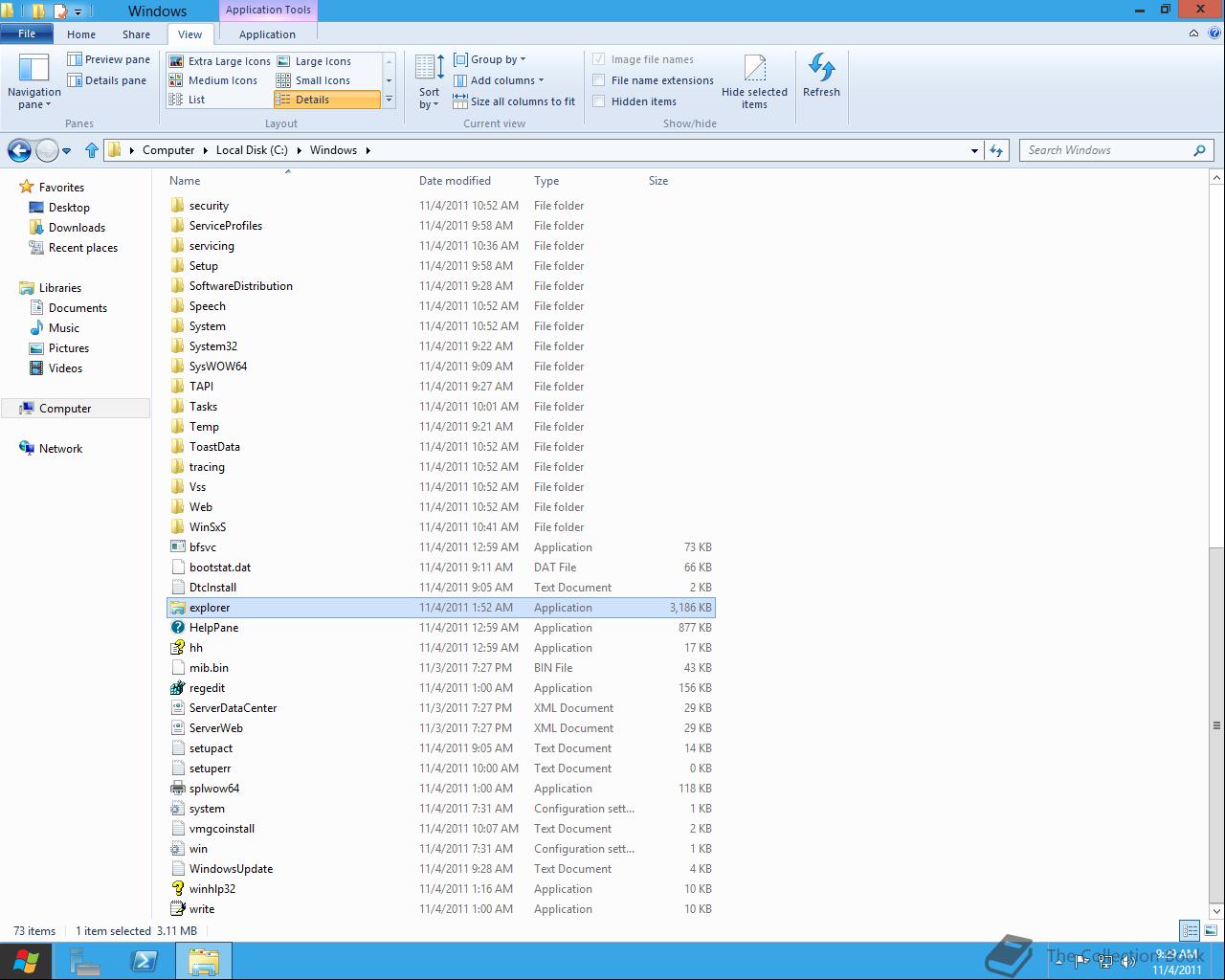The height and width of the screenshot is (980, 1225).
Task: Click the clock date in system tray
Action: click(x=1177, y=969)
